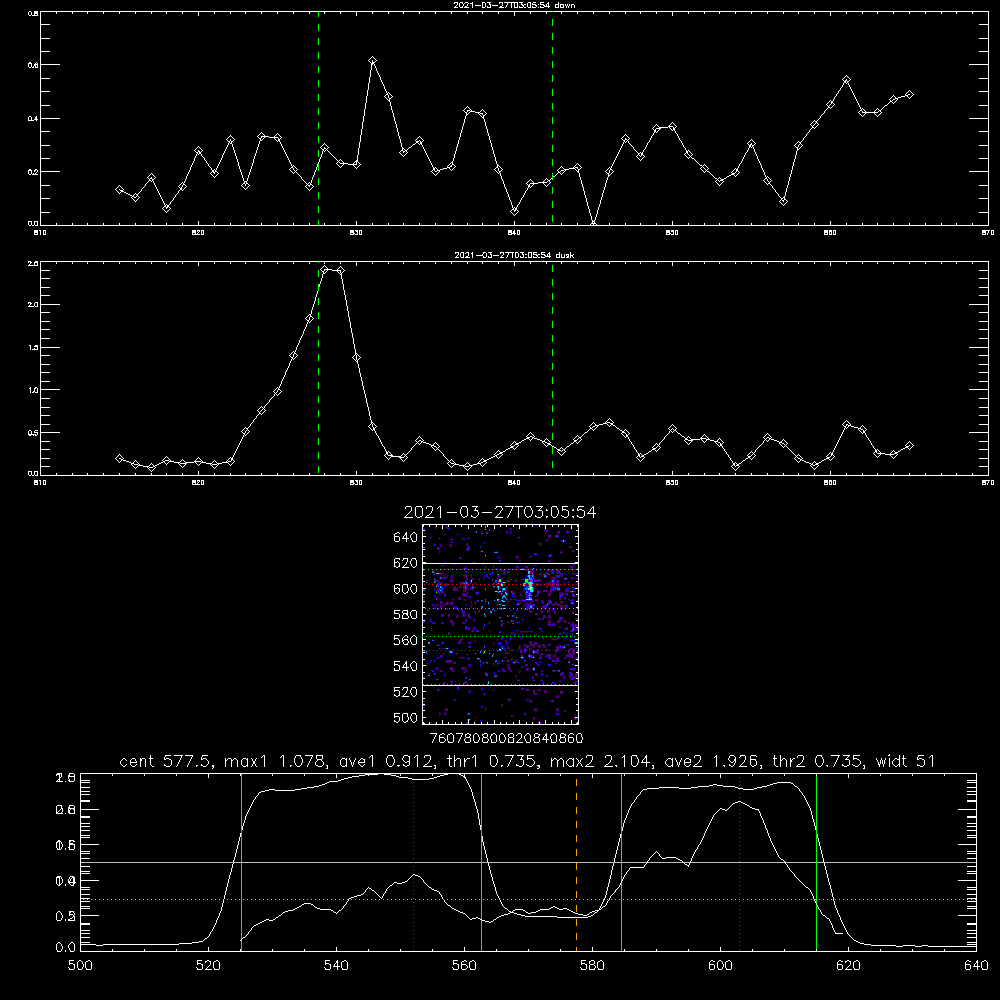Open the spectrogram heatmap image
1000x1000 pixels.
[500, 624]
